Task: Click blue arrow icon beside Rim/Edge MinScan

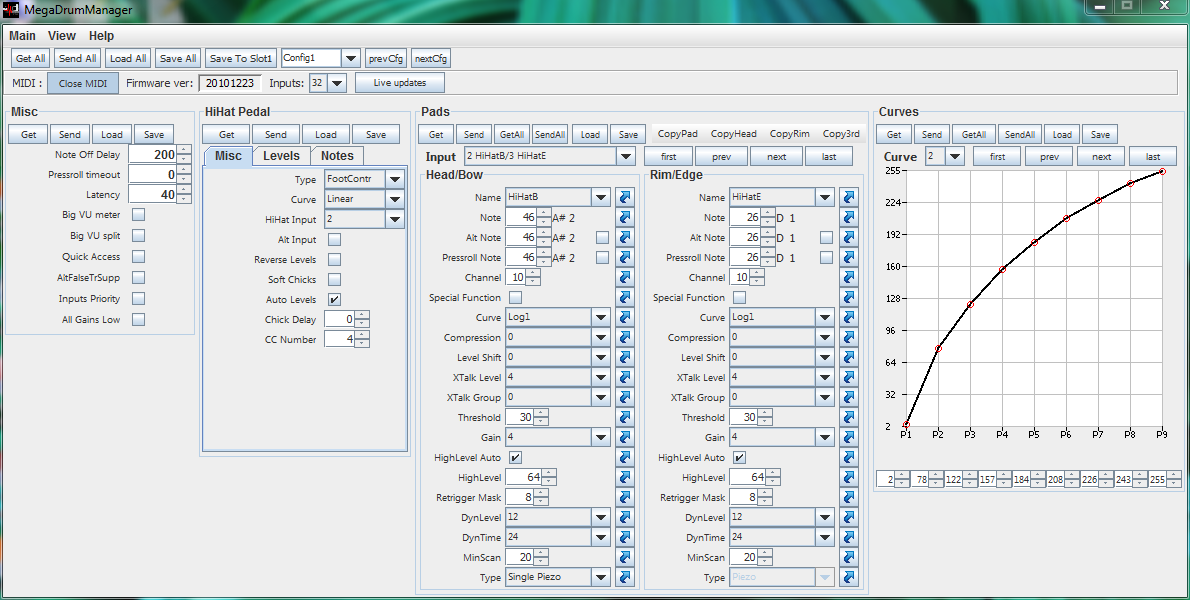Action: [849, 557]
